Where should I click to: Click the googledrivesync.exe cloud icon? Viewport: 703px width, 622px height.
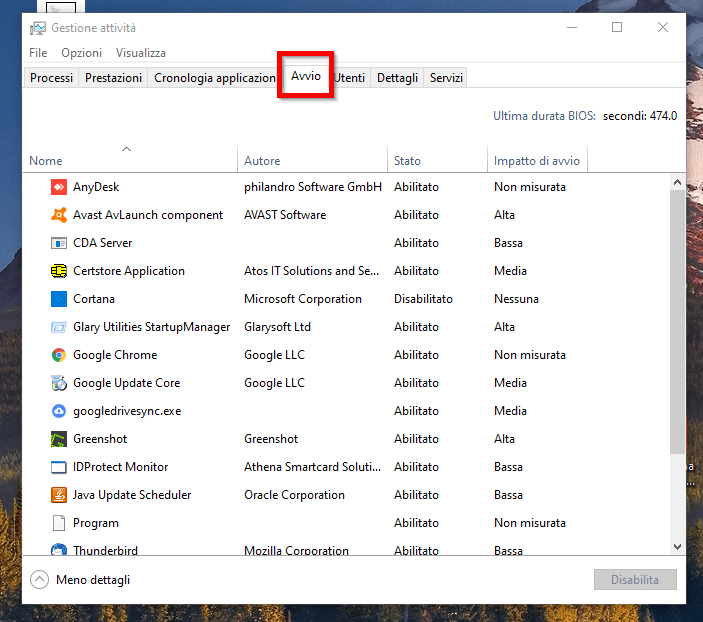[x=59, y=411]
